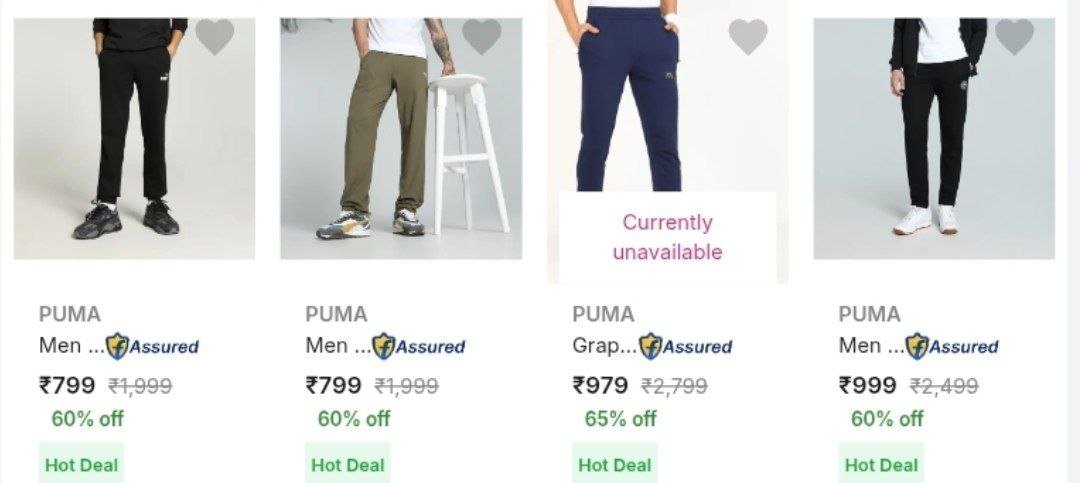Click Assured badge on olive pants listing
Screen dimensions: 1080x483
click(418, 346)
